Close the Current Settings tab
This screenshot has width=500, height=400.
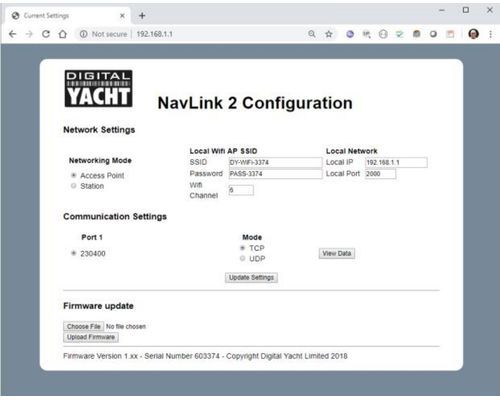click(122, 15)
